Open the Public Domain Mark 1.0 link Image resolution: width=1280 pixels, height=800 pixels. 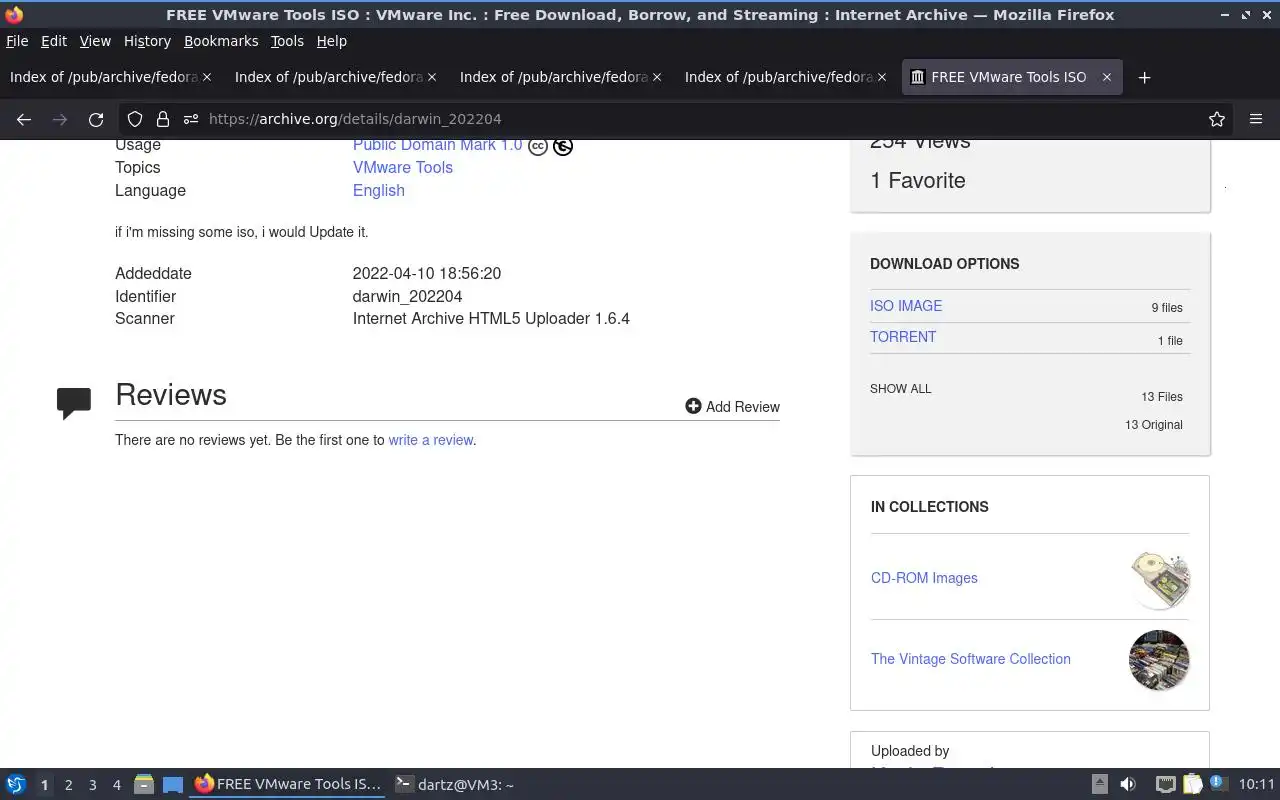click(x=437, y=147)
